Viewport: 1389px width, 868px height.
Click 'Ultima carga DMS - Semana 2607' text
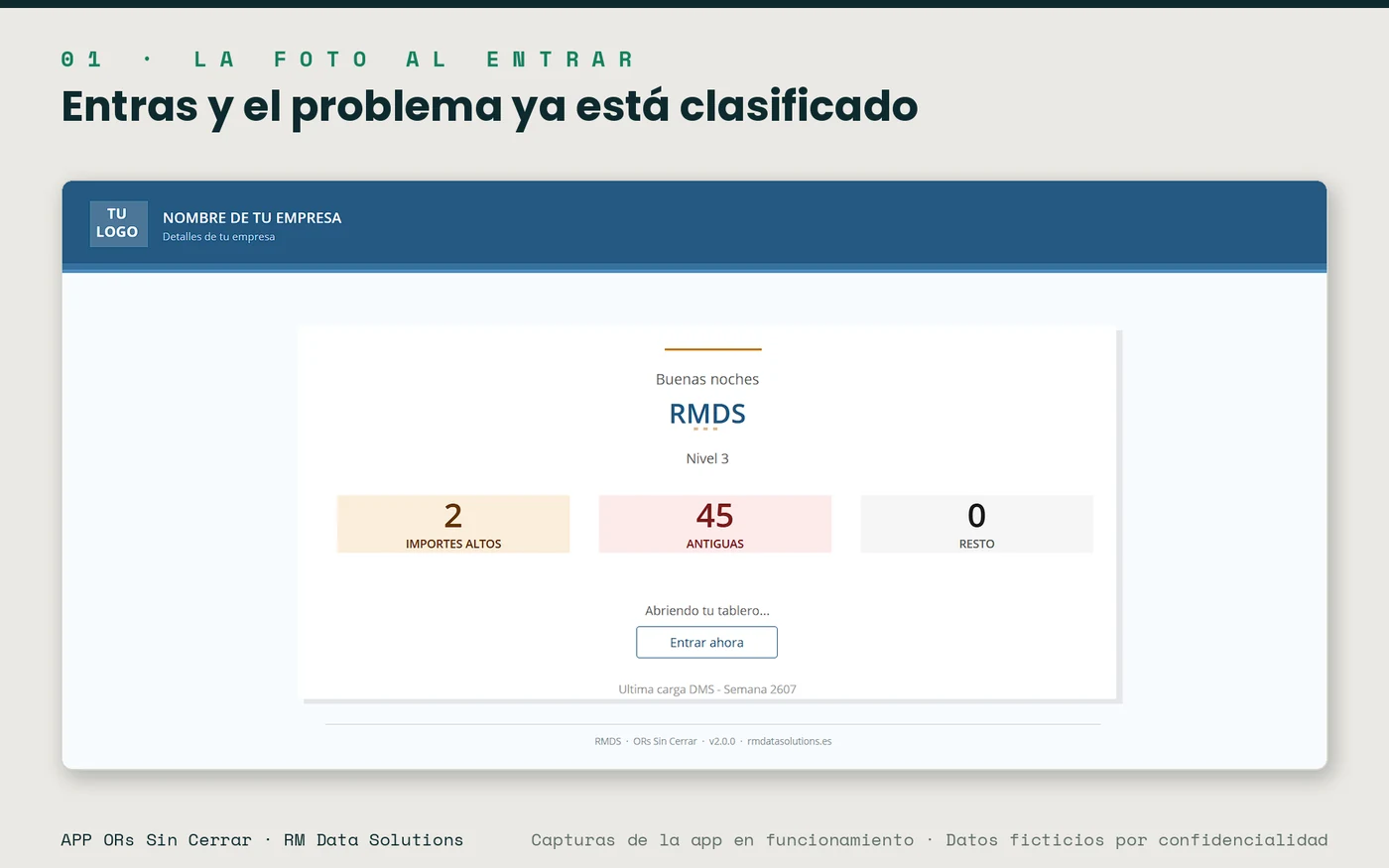(x=707, y=688)
